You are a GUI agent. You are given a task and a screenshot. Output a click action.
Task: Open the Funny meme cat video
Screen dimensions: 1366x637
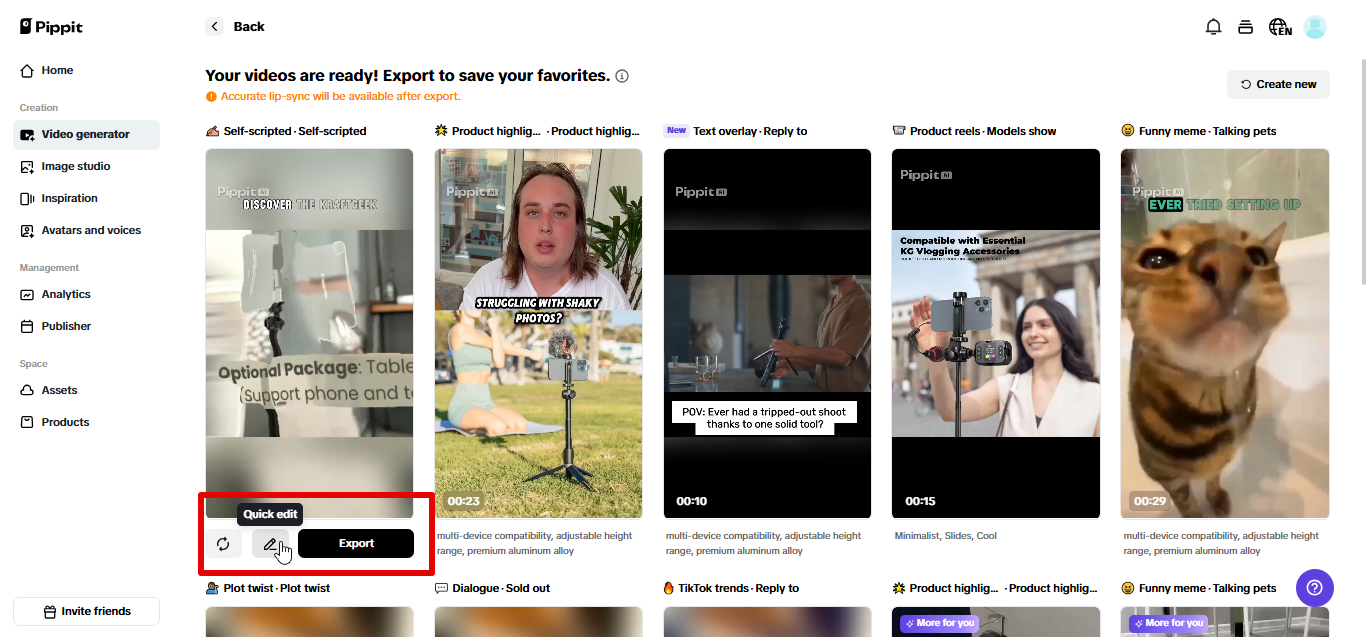click(x=1225, y=333)
